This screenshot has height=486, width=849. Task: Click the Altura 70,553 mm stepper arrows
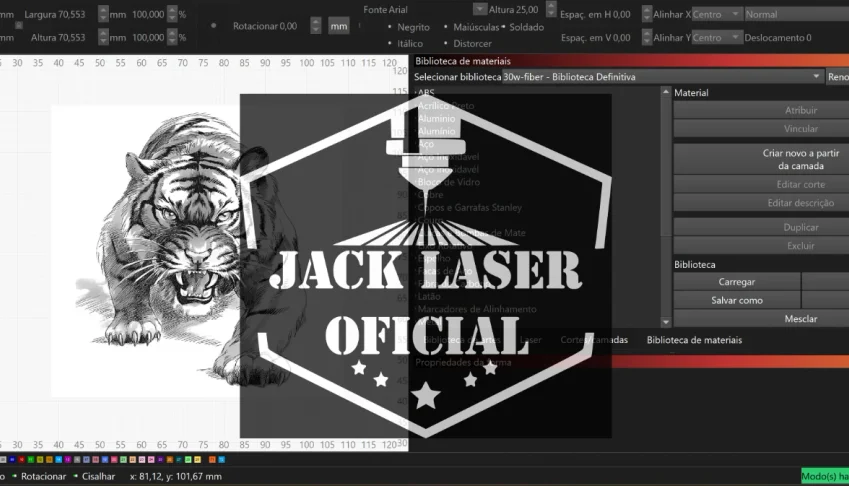[x=103, y=37]
